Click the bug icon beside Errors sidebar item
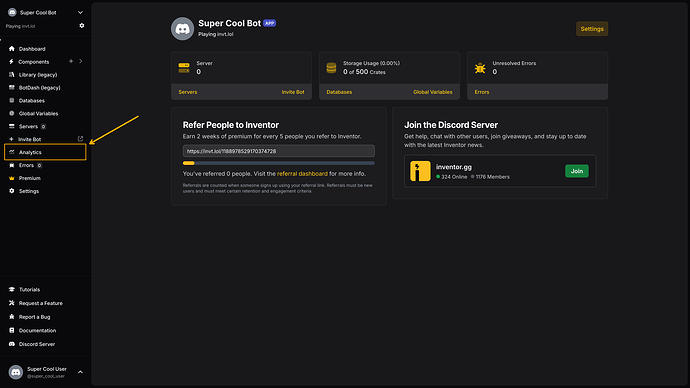 point(12,165)
